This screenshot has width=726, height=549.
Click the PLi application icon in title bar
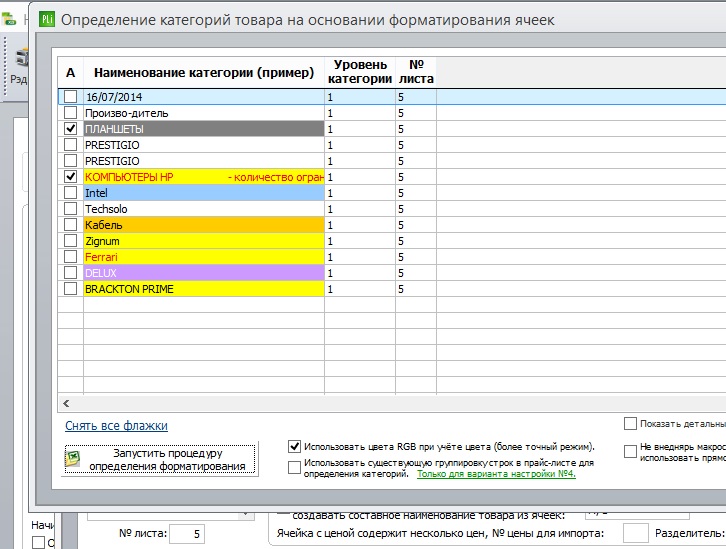(x=46, y=19)
